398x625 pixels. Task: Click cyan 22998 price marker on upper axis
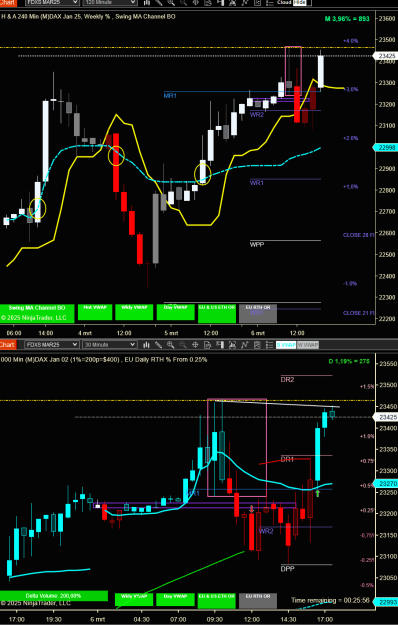point(386,147)
